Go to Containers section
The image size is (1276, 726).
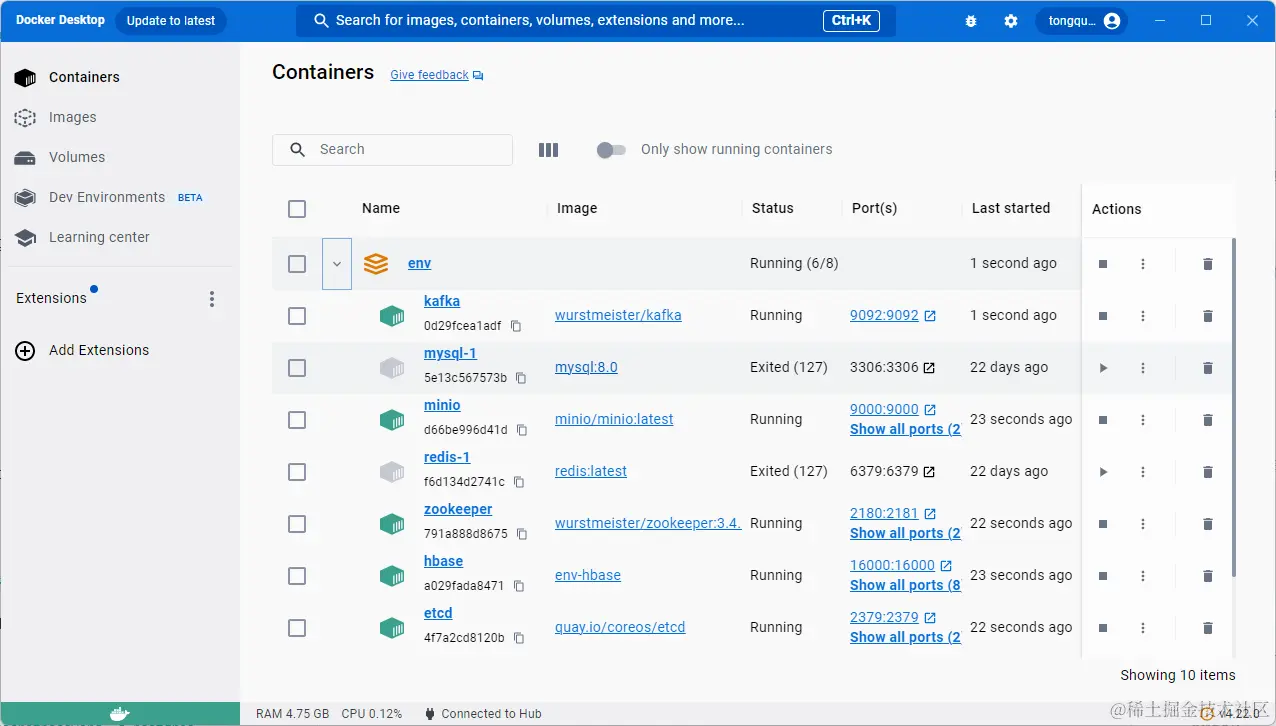click(x=120, y=77)
